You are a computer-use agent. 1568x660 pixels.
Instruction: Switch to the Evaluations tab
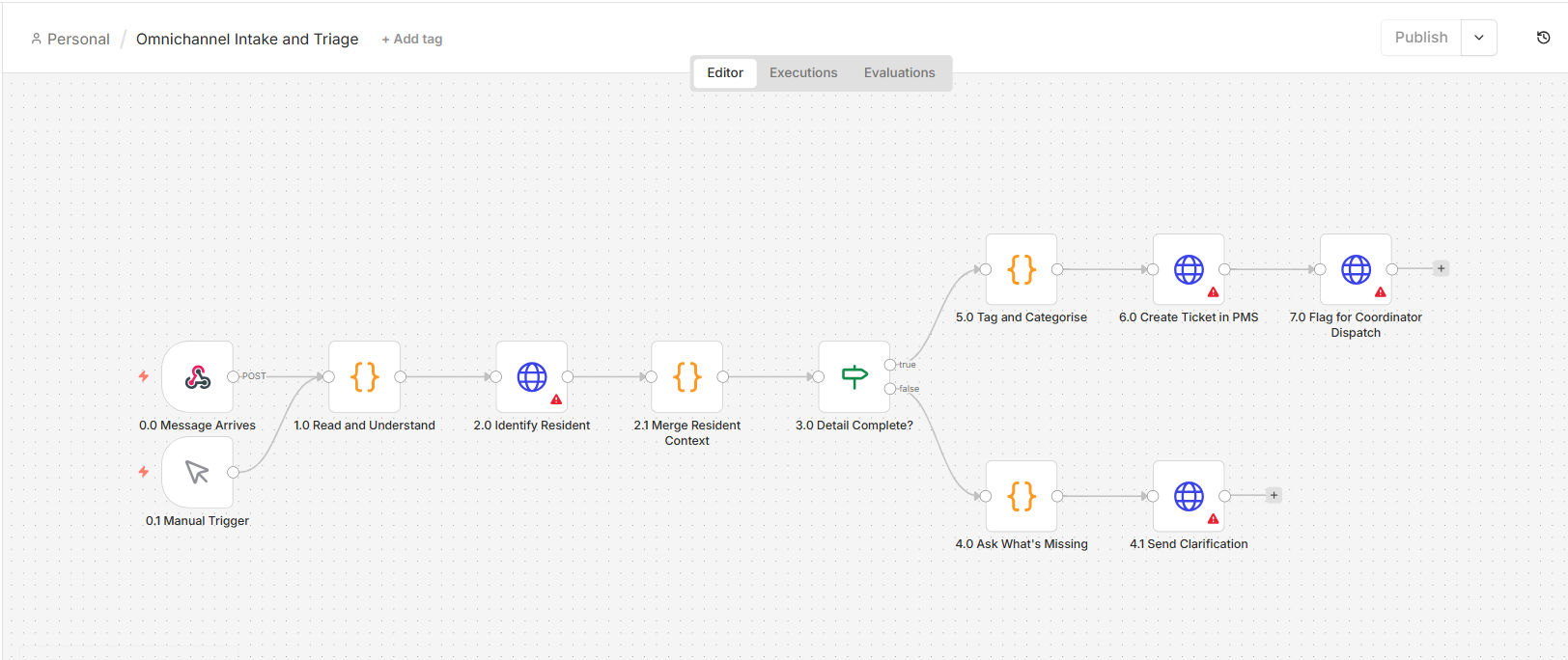[x=900, y=72]
